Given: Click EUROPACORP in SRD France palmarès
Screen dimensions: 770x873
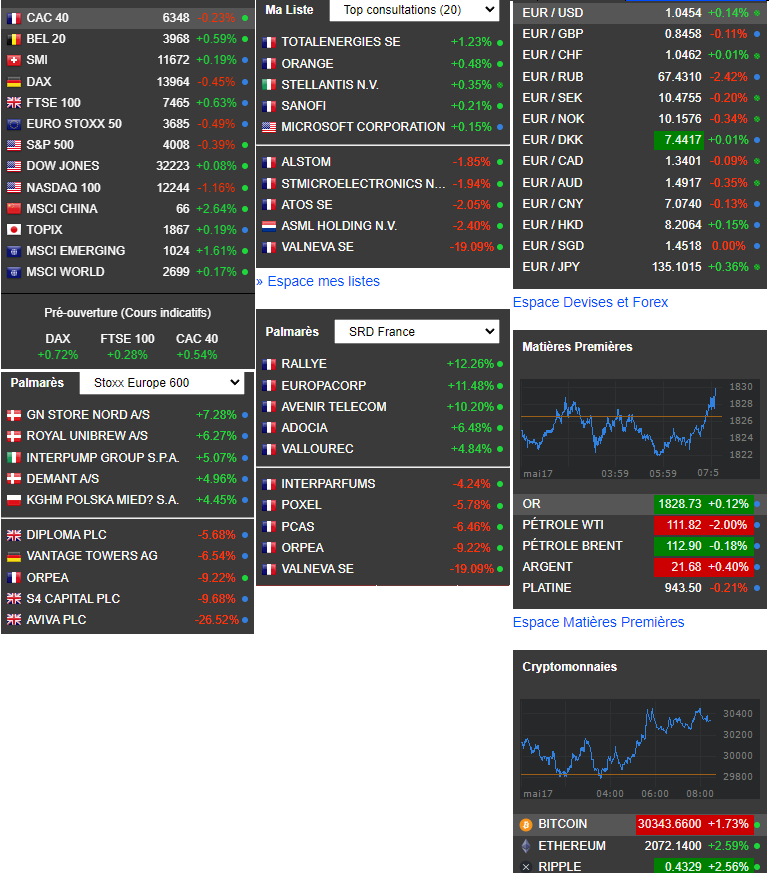Looking at the screenshot, I should [323, 386].
